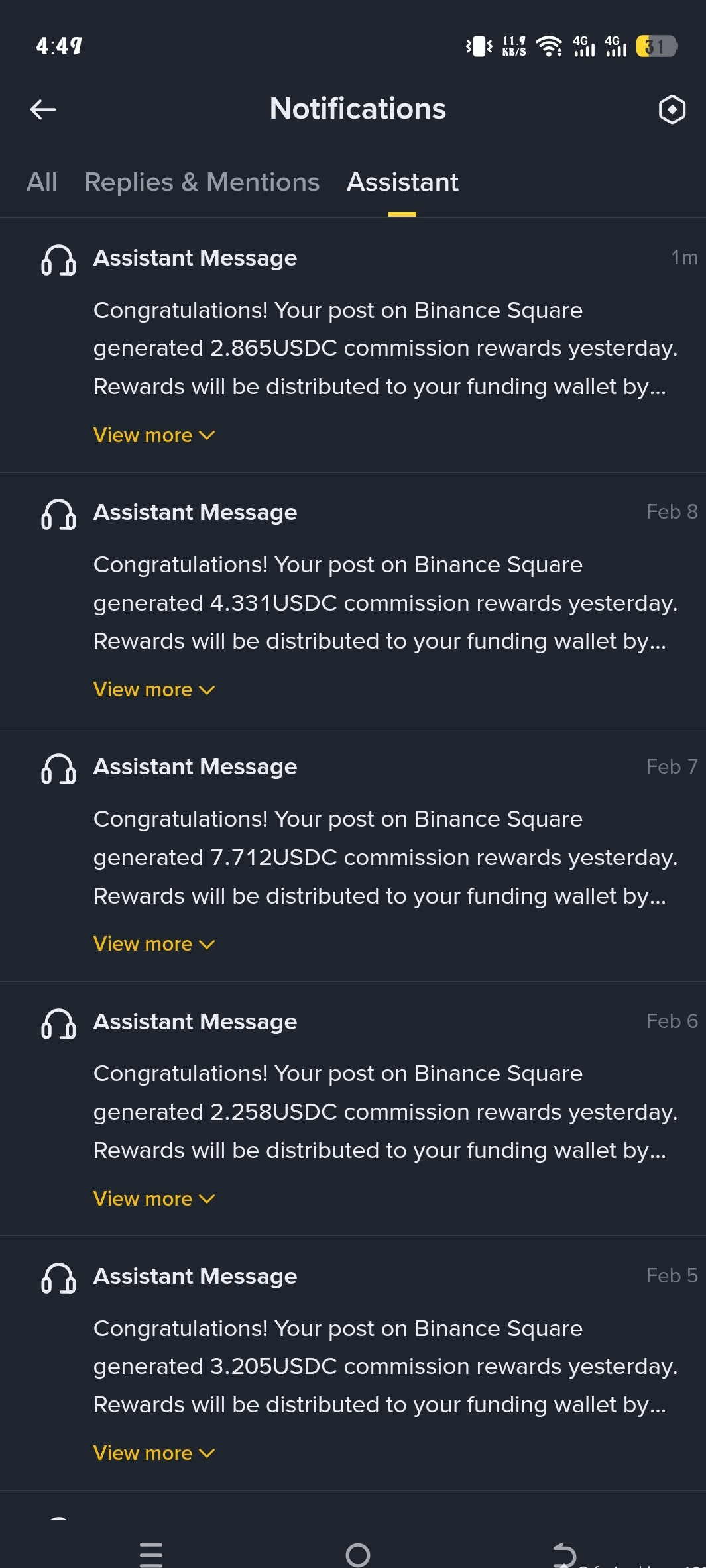Image resolution: width=706 pixels, height=1568 pixels.
Task: Tap headset icon of Feb 5 message
Action: (58, 1278)
